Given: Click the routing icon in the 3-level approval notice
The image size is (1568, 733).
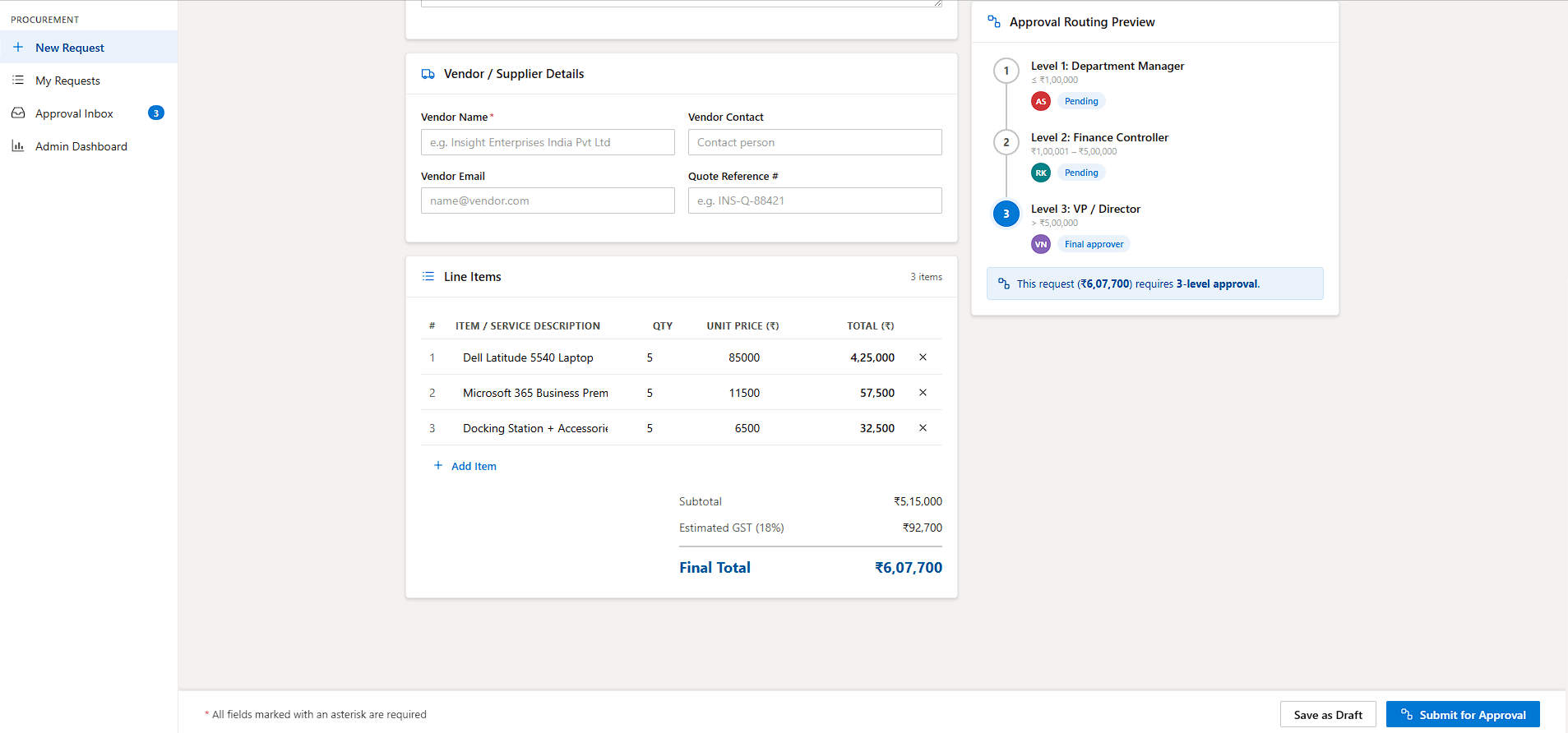Looking at the screenshot, I should click(1004, 284).
